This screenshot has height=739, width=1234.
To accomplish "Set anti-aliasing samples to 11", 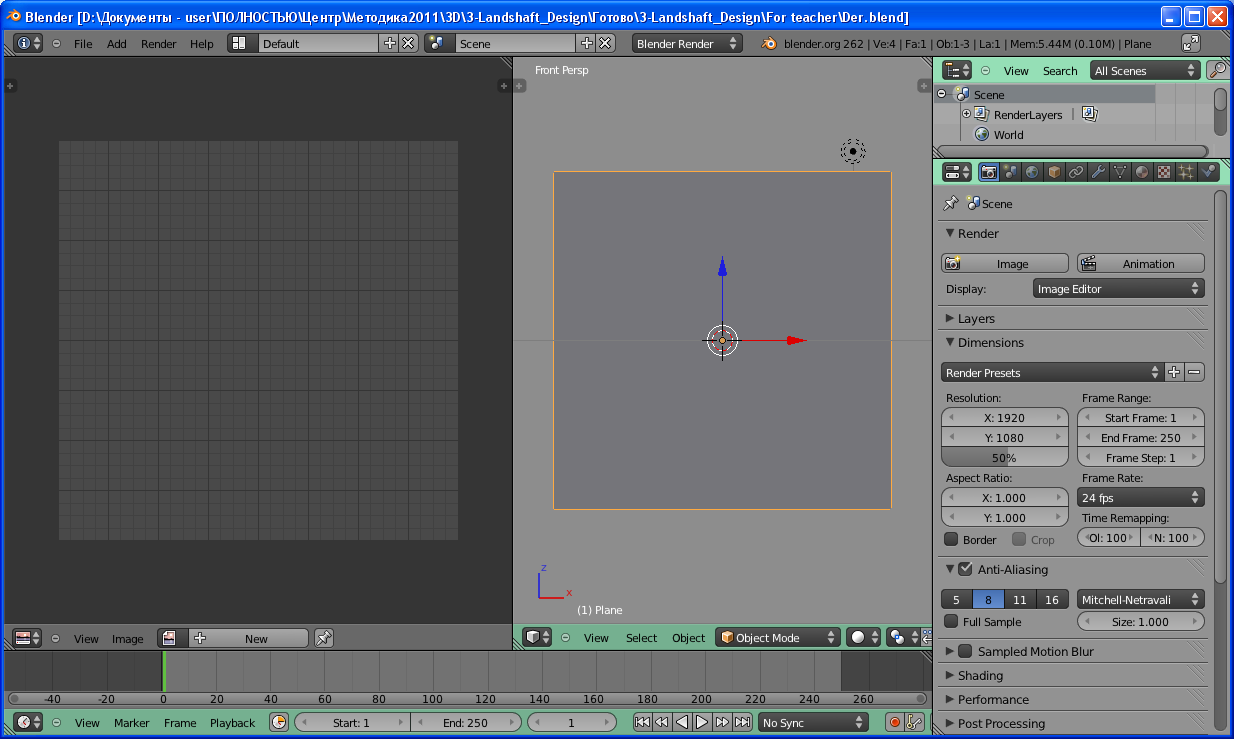I will pyautogui.click(x=1019, y=599).
